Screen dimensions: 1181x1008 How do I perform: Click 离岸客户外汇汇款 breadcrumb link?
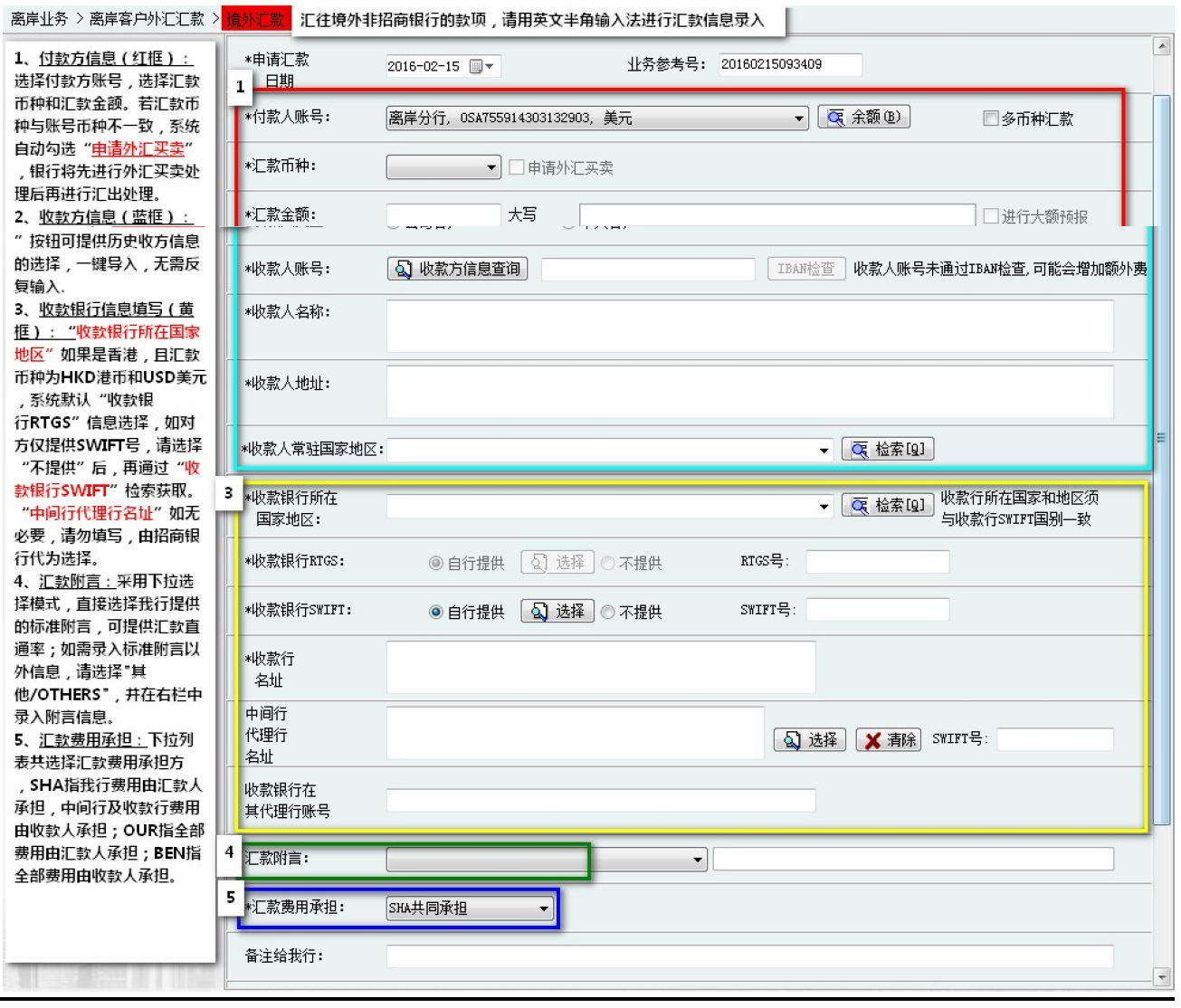click(x=147, y=19)
